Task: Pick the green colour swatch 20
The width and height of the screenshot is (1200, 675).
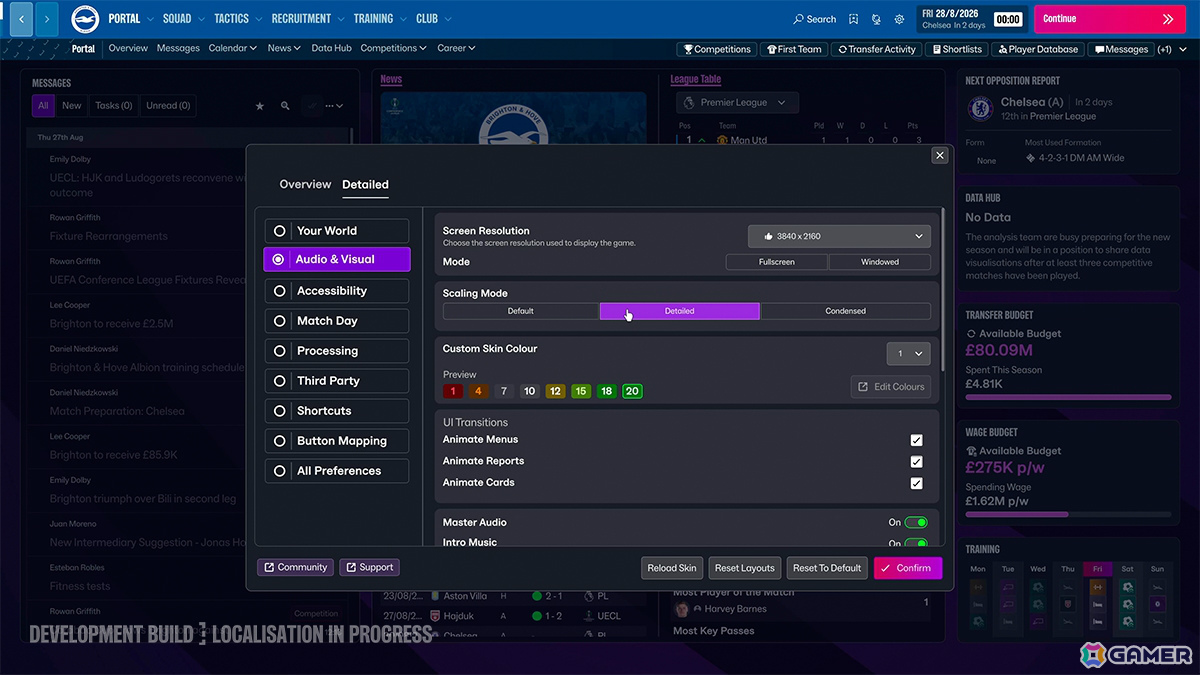Action: (632, 391)
